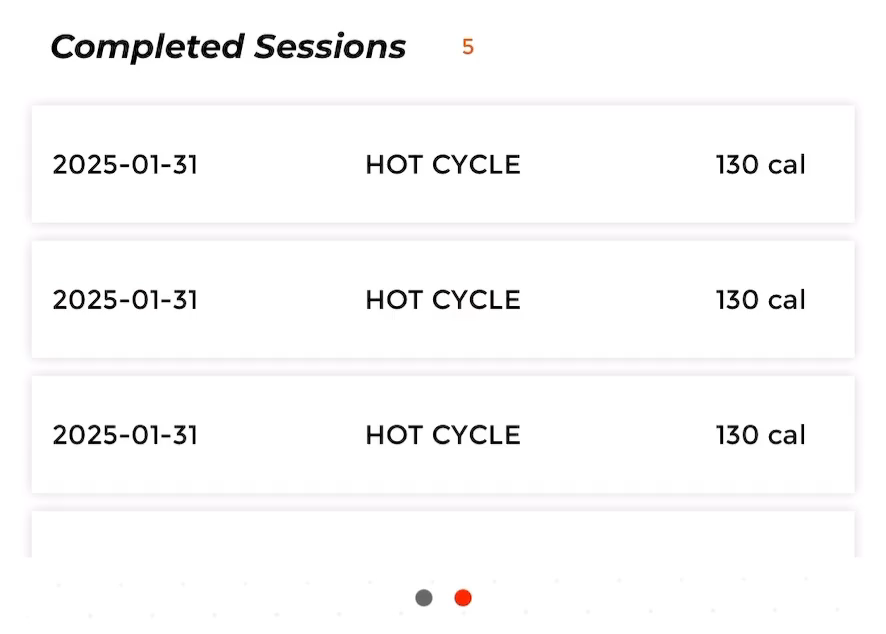Tap HOT CYCLE label in first row

pyautogui.click(x=443, y=165)
